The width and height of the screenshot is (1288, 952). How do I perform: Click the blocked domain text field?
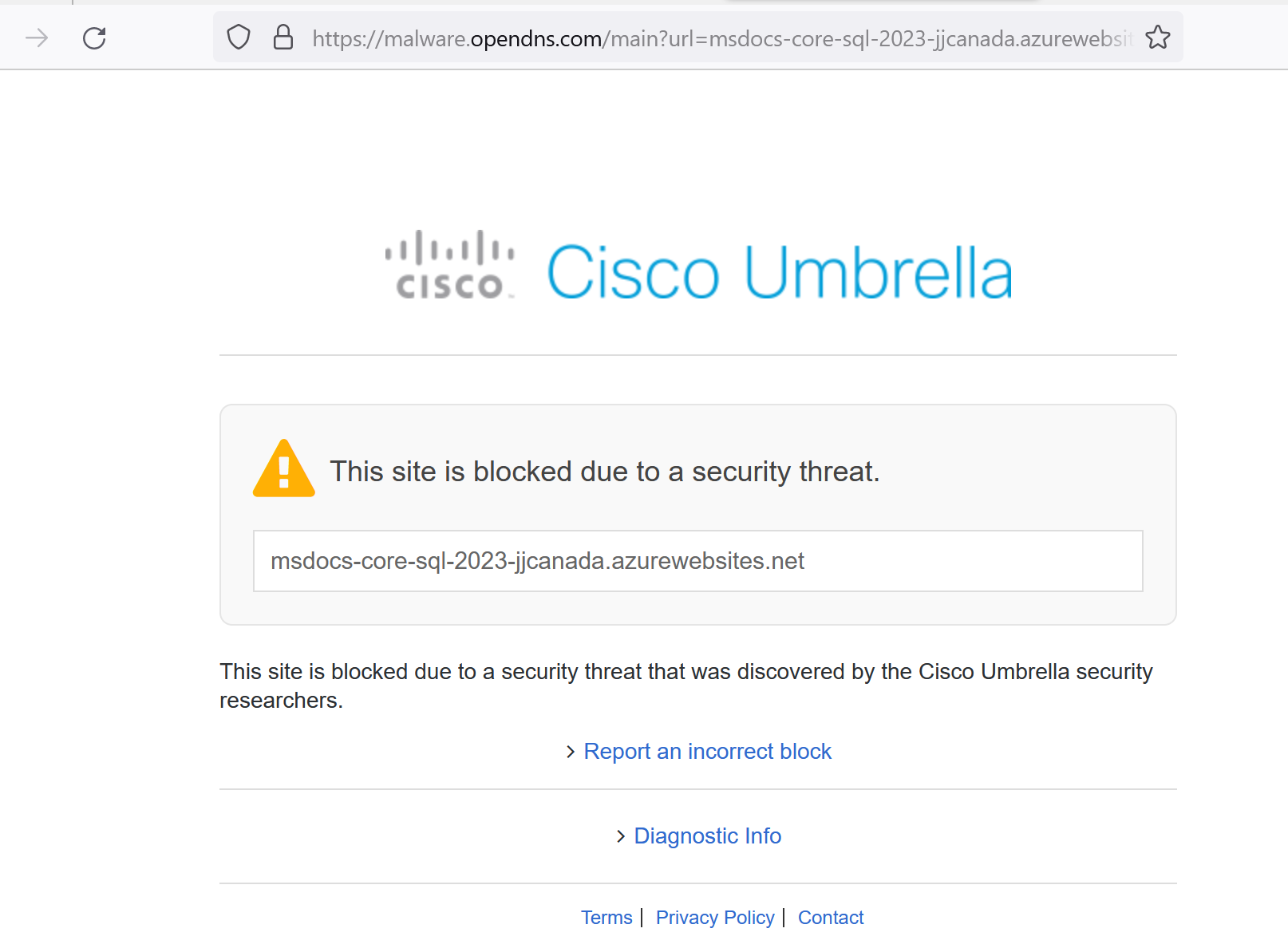coord(698,561)
